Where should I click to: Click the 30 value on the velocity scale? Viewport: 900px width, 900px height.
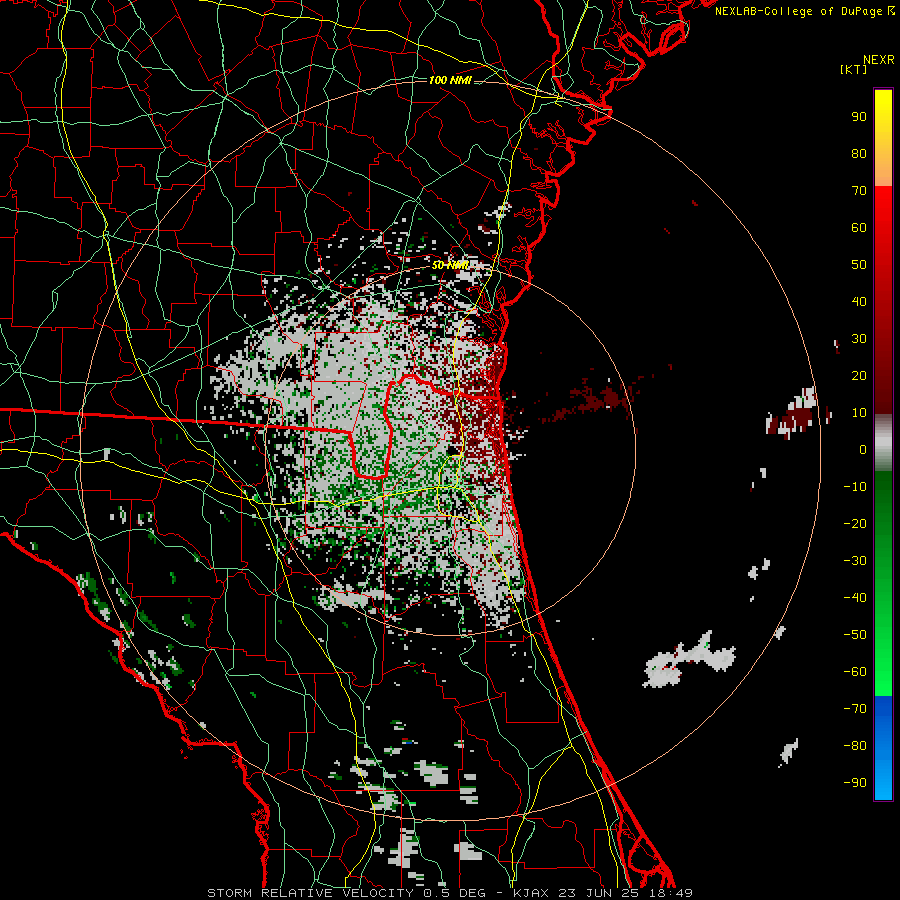coord(859,339)
